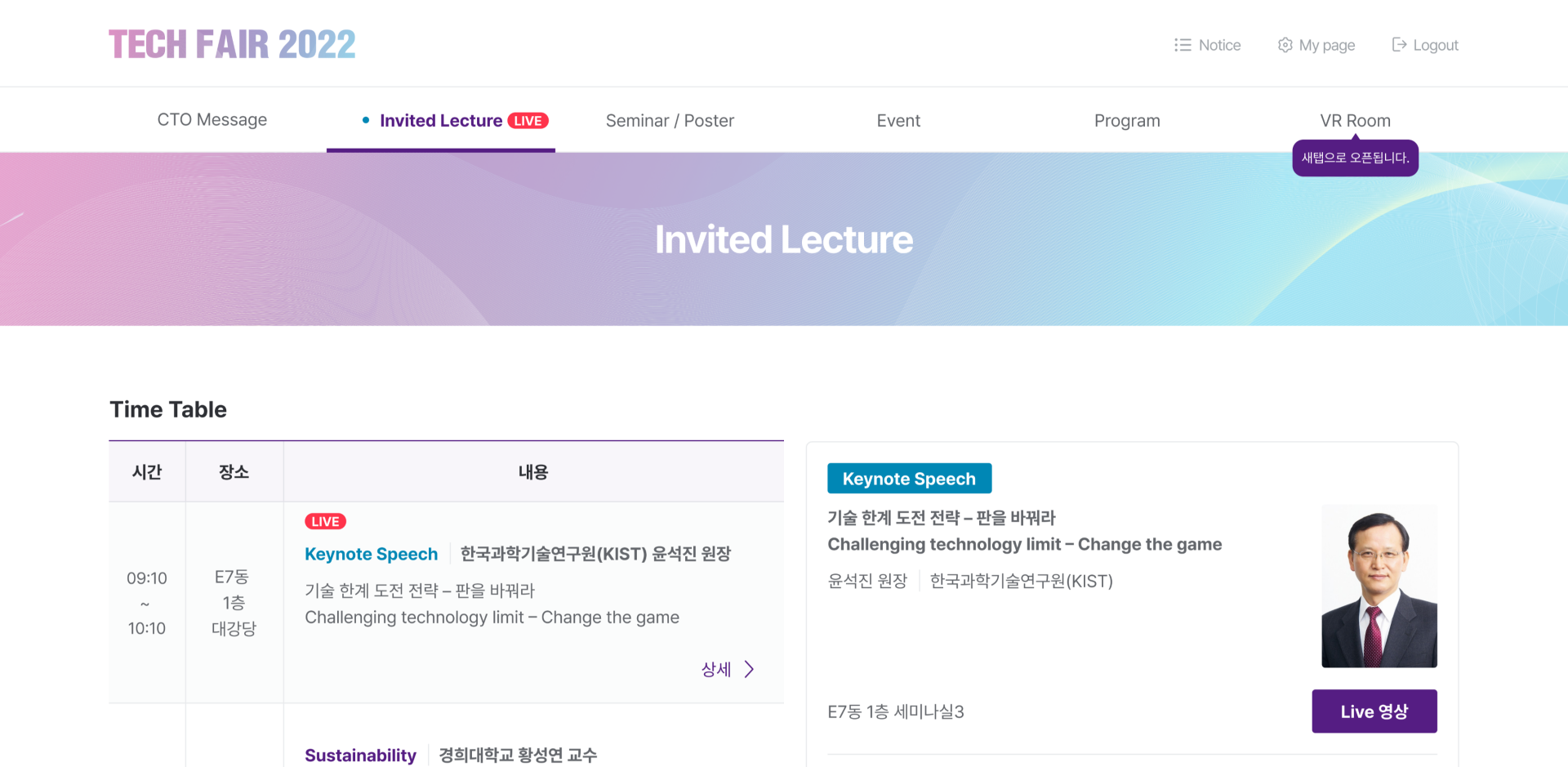The height and width of the screenshot is (767, 1568).
Task: Go to the Program tab
Action: click(1127, 121)
